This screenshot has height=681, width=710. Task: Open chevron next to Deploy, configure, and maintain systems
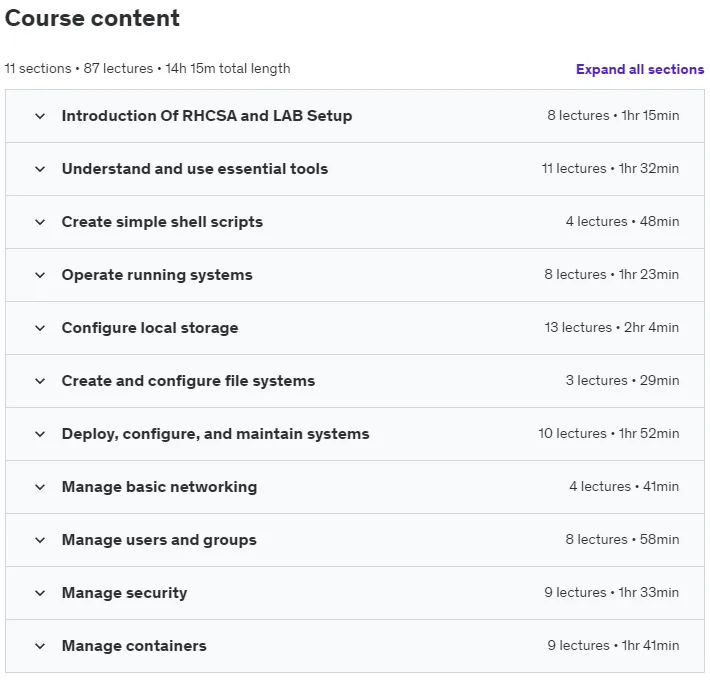(40, 434)
